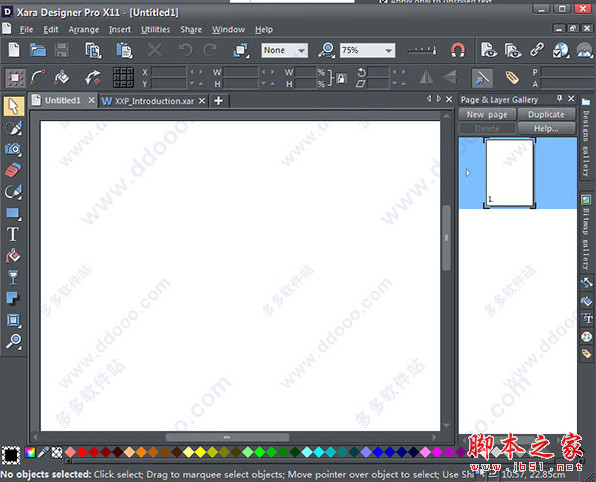Select the Transparency wine glass tool
This screenshot has width=596, height=482.
(13, 277)
